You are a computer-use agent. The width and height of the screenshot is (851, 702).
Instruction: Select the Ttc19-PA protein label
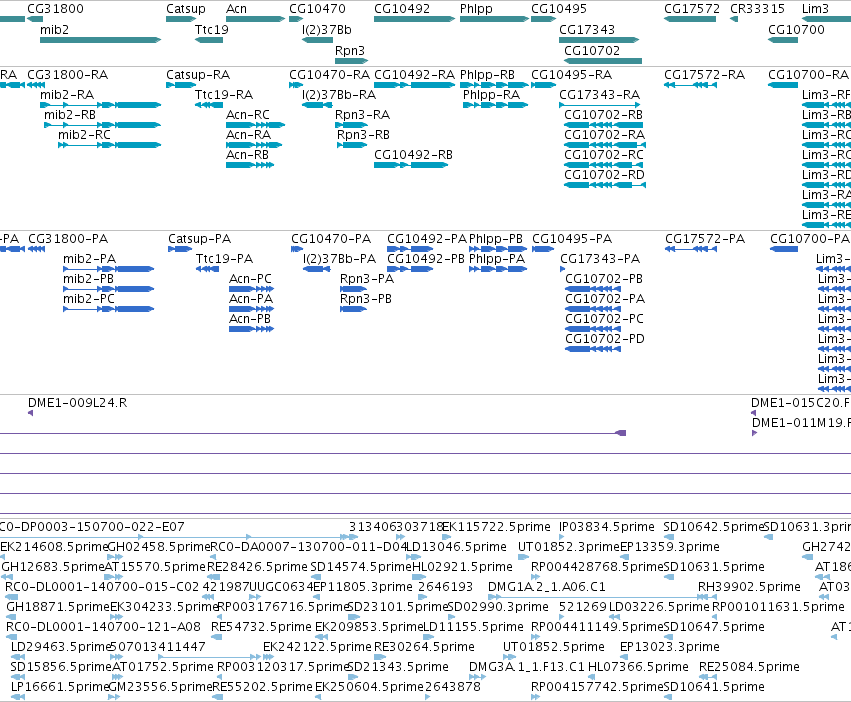coord(224,258)
